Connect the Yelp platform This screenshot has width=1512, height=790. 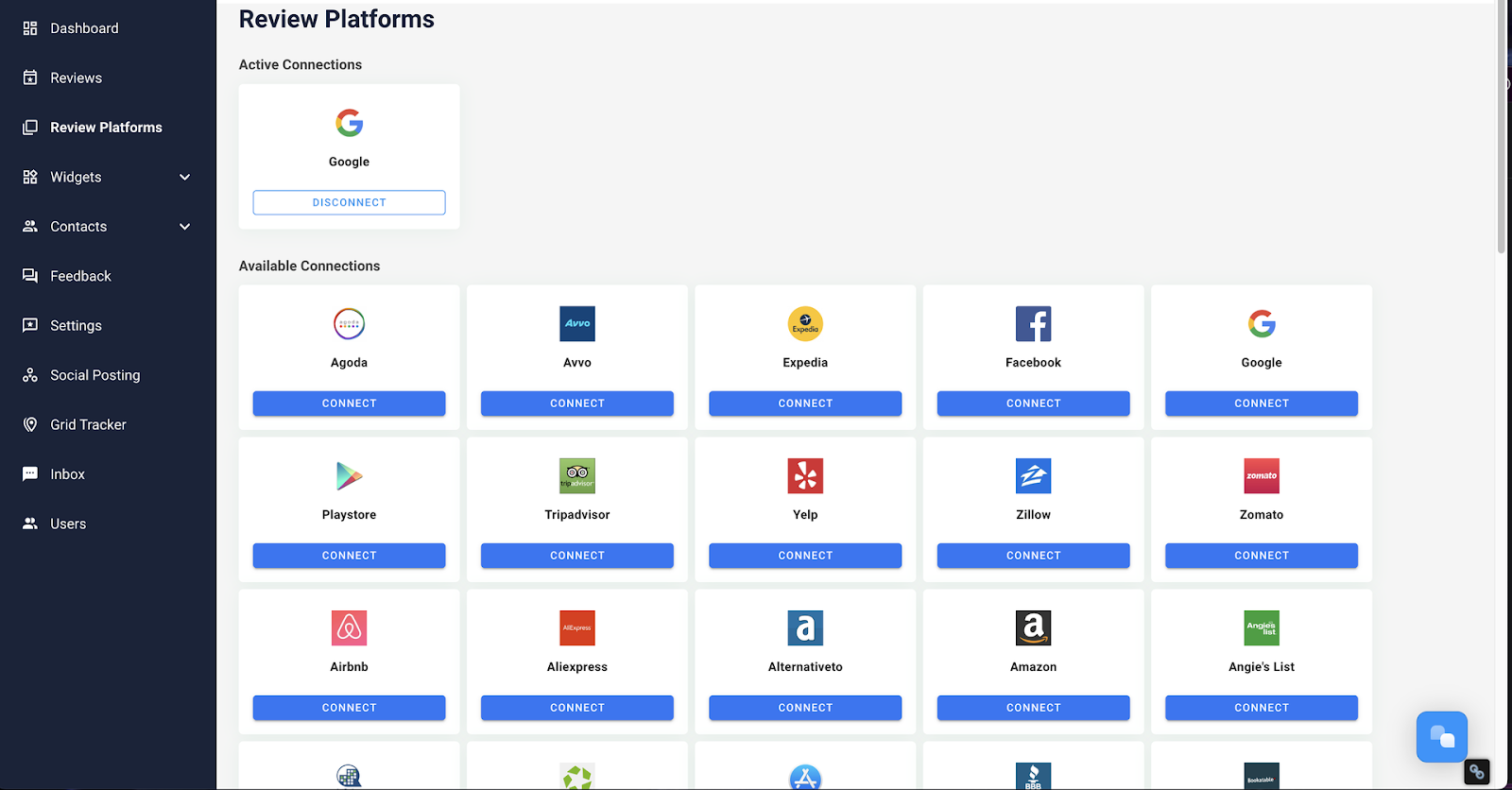click(805, 556)
